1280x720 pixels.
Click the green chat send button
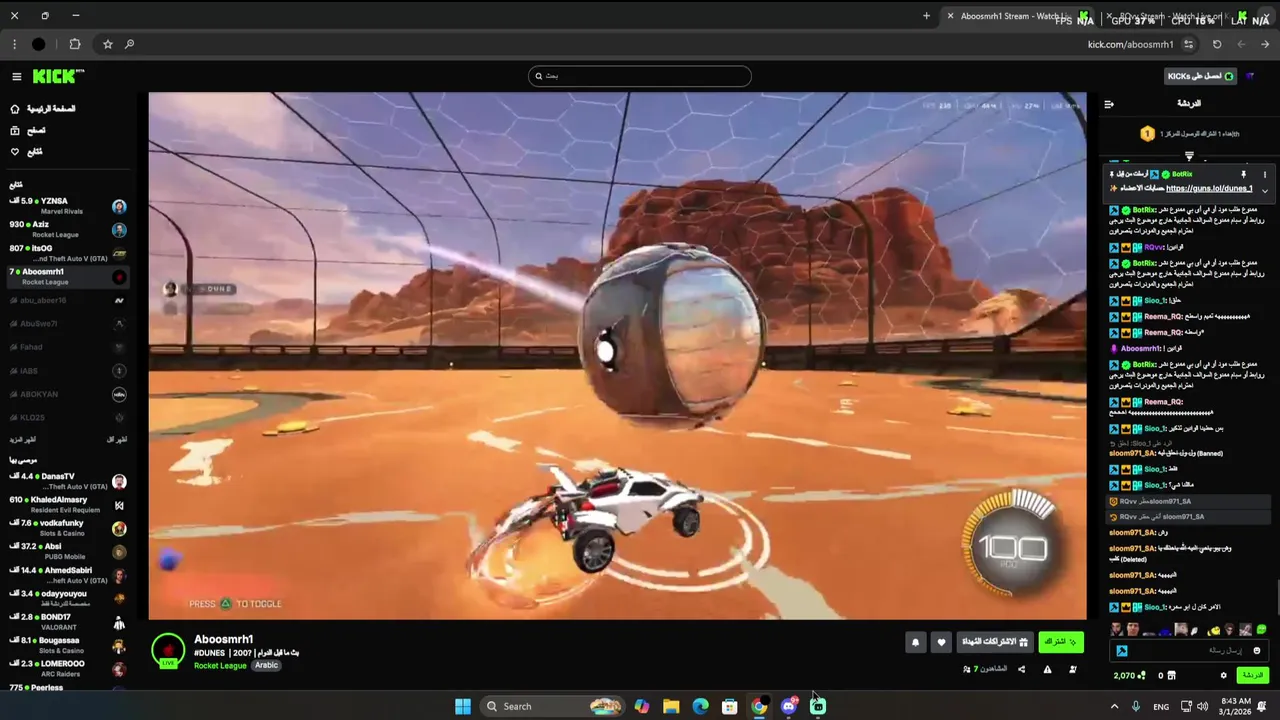[x=1252, y=676]
